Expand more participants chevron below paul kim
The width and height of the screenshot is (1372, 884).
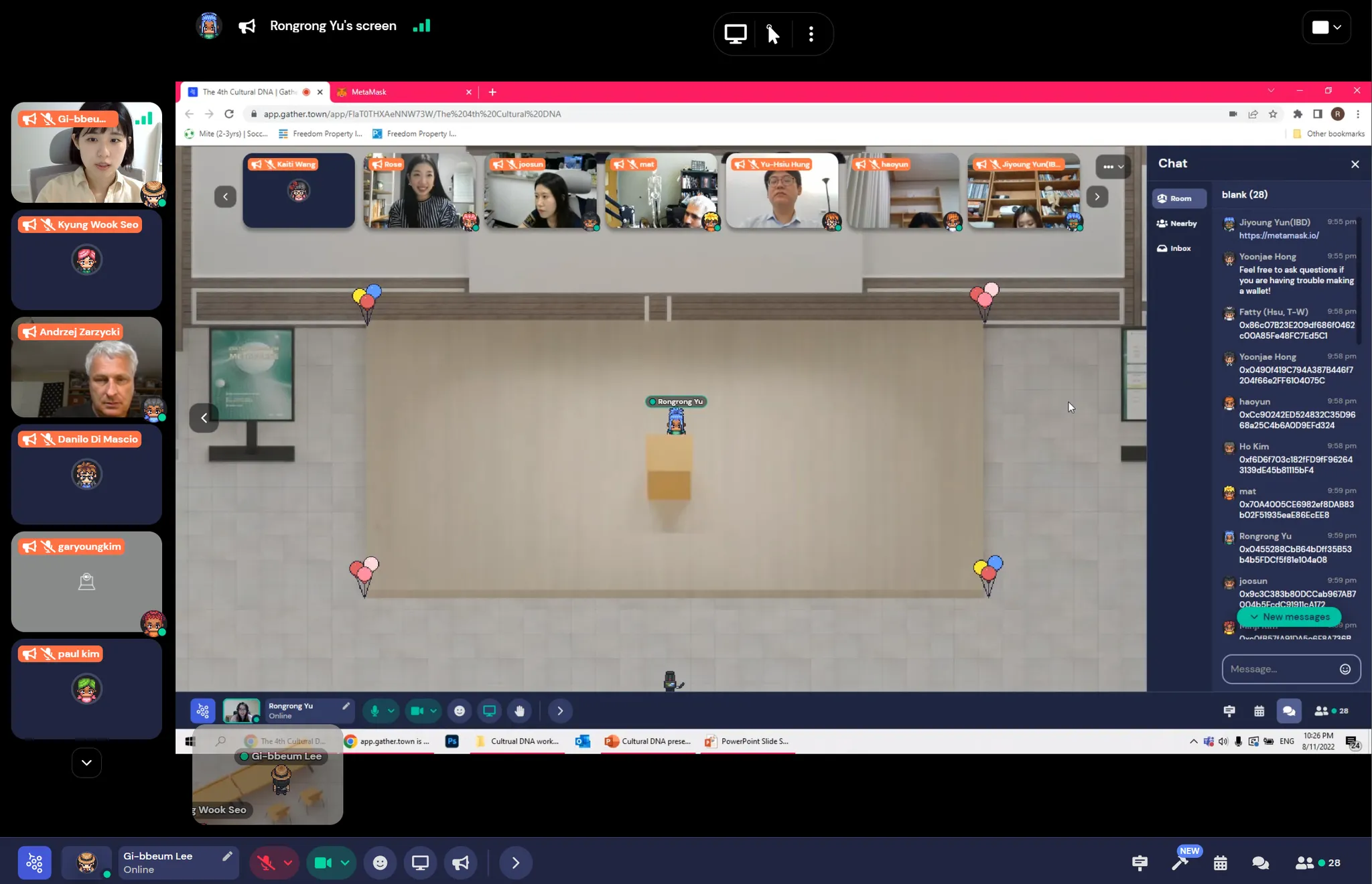86,762
